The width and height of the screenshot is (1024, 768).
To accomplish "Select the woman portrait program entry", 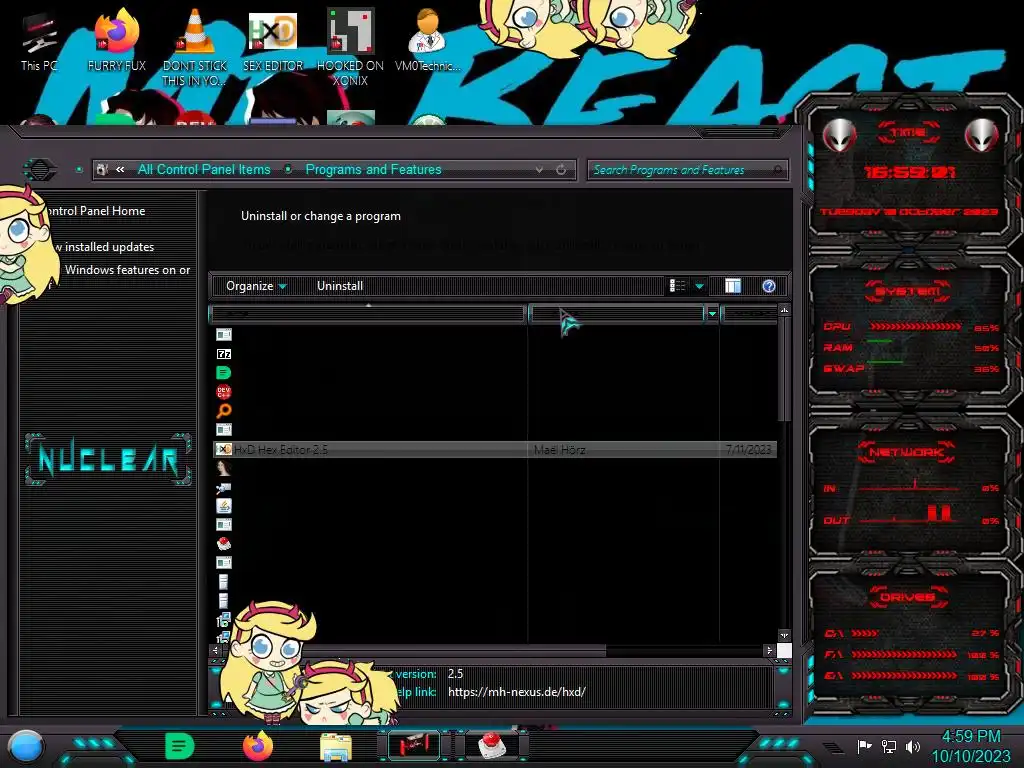I will point(223,468).
